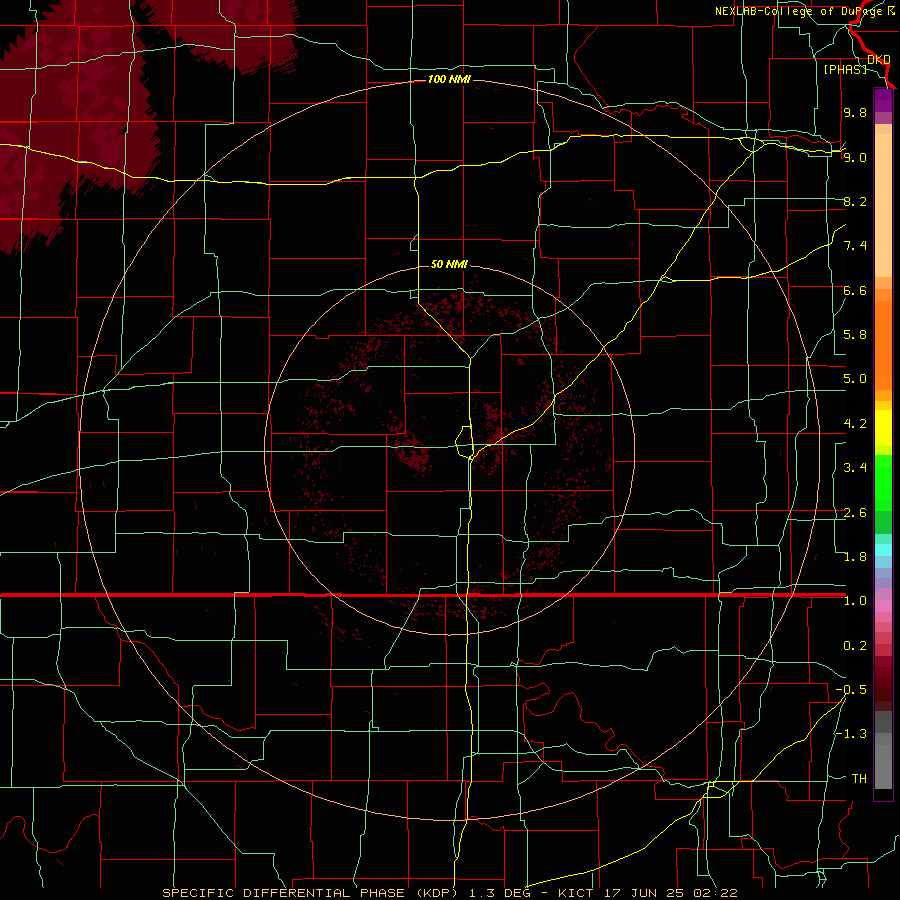Image resolution: width=900 pixels, height=900 pixels.
Task: Click the 9.0 color scale value
Action: [x=855, y=157]
